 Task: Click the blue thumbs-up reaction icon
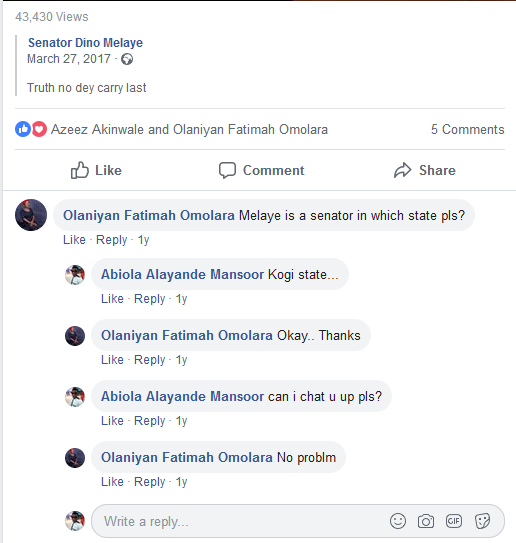pos(23,129)
